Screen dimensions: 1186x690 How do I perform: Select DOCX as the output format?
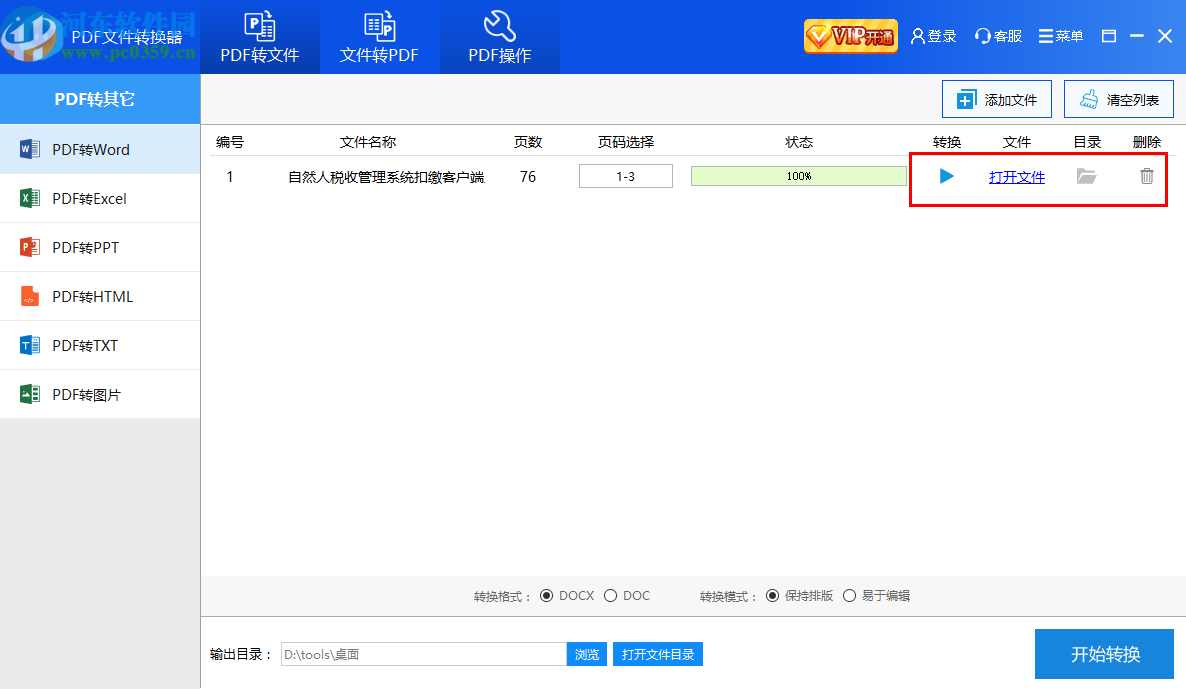tap(548, 595)
